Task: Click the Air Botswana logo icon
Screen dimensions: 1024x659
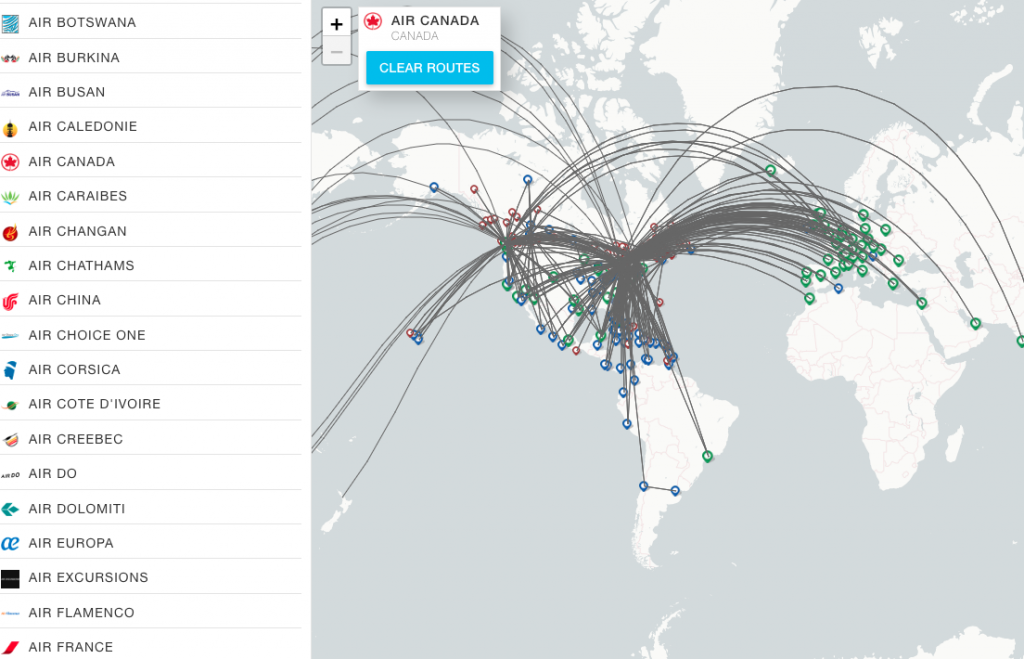Action: 10,24
